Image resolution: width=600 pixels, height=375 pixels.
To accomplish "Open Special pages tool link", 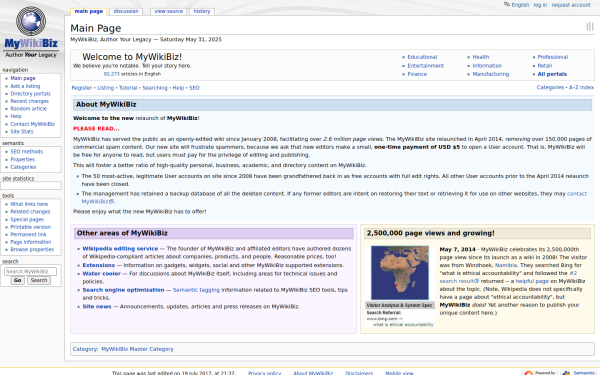I will coord(27,220).
